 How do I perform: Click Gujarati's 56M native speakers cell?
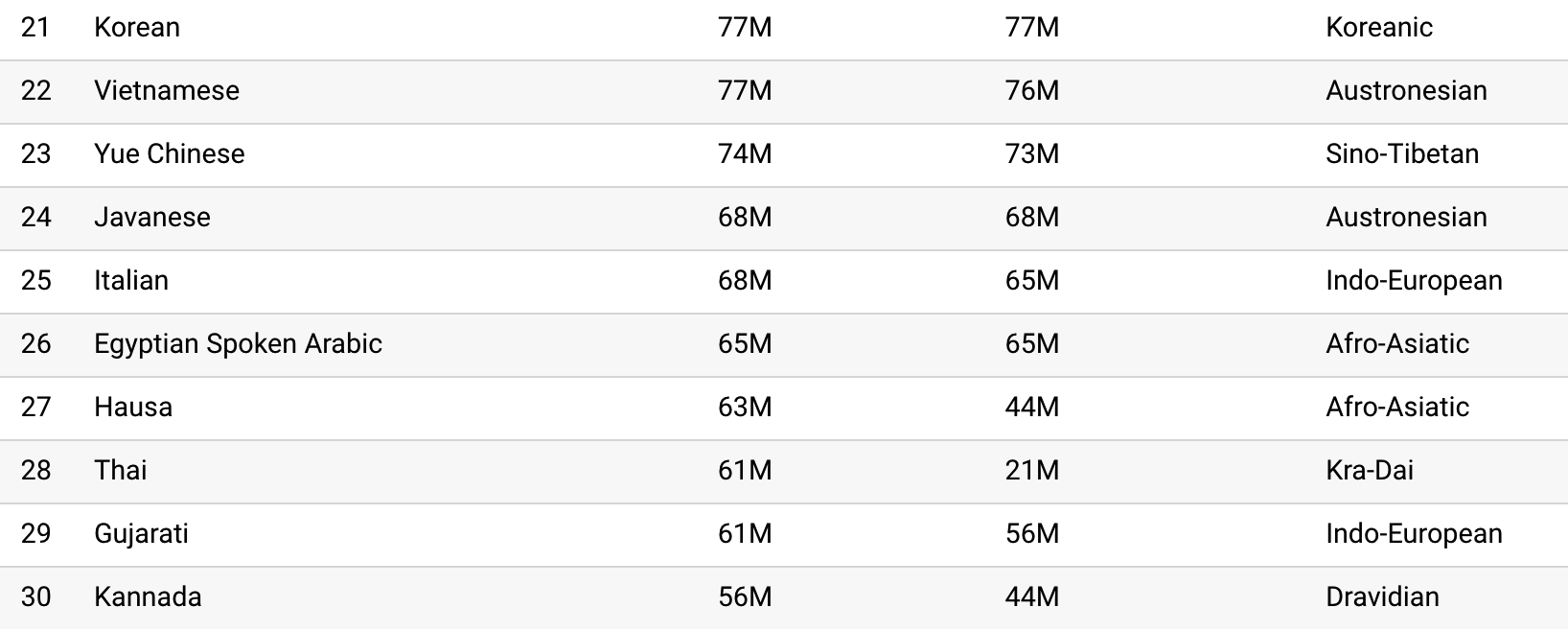click(1032, 533)
